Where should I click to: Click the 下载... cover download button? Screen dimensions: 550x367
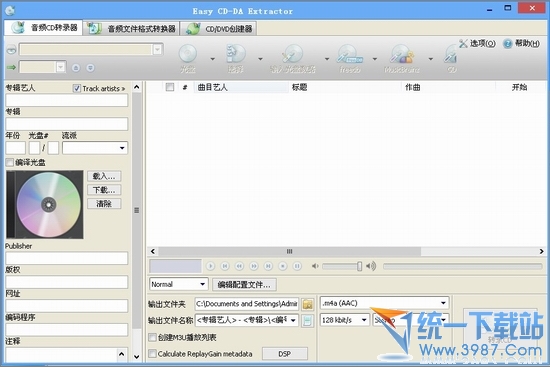(x=104, y=190)
